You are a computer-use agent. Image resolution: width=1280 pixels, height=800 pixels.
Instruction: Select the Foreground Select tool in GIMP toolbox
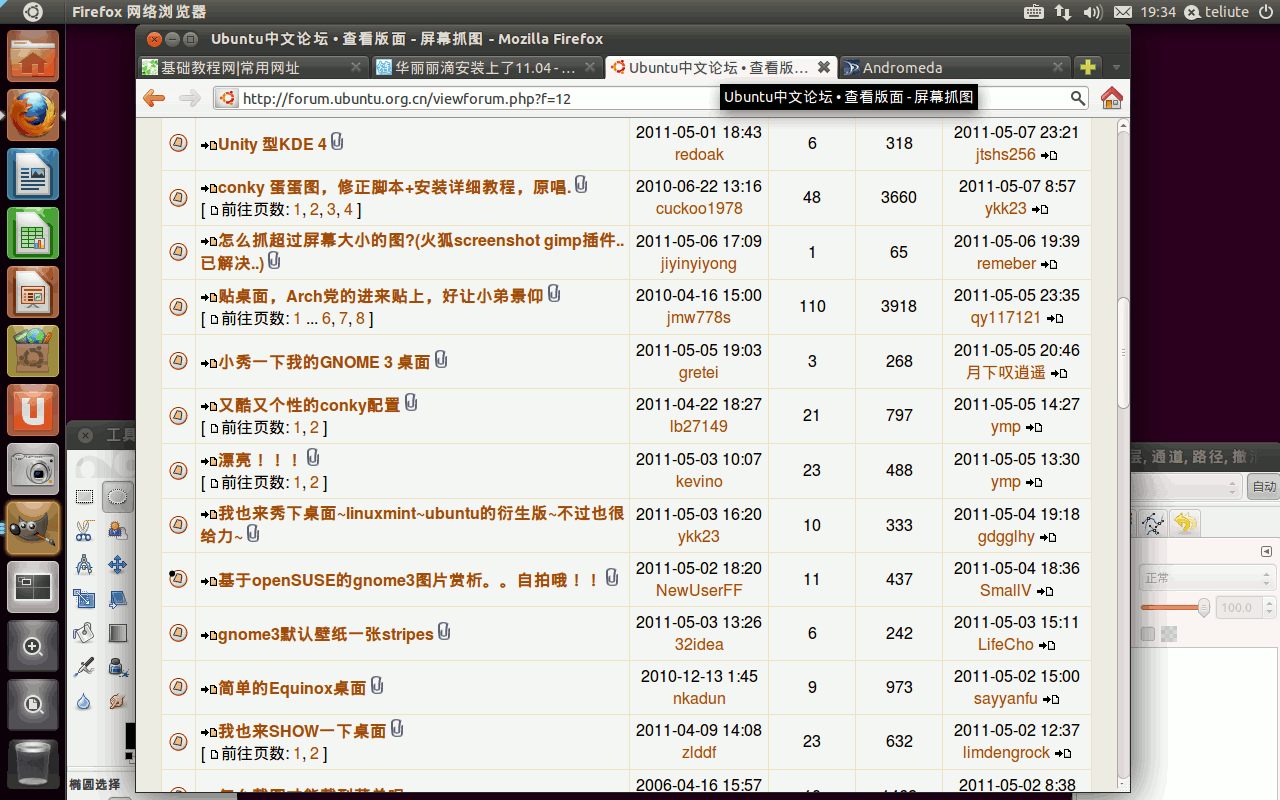tap(118, 530)
